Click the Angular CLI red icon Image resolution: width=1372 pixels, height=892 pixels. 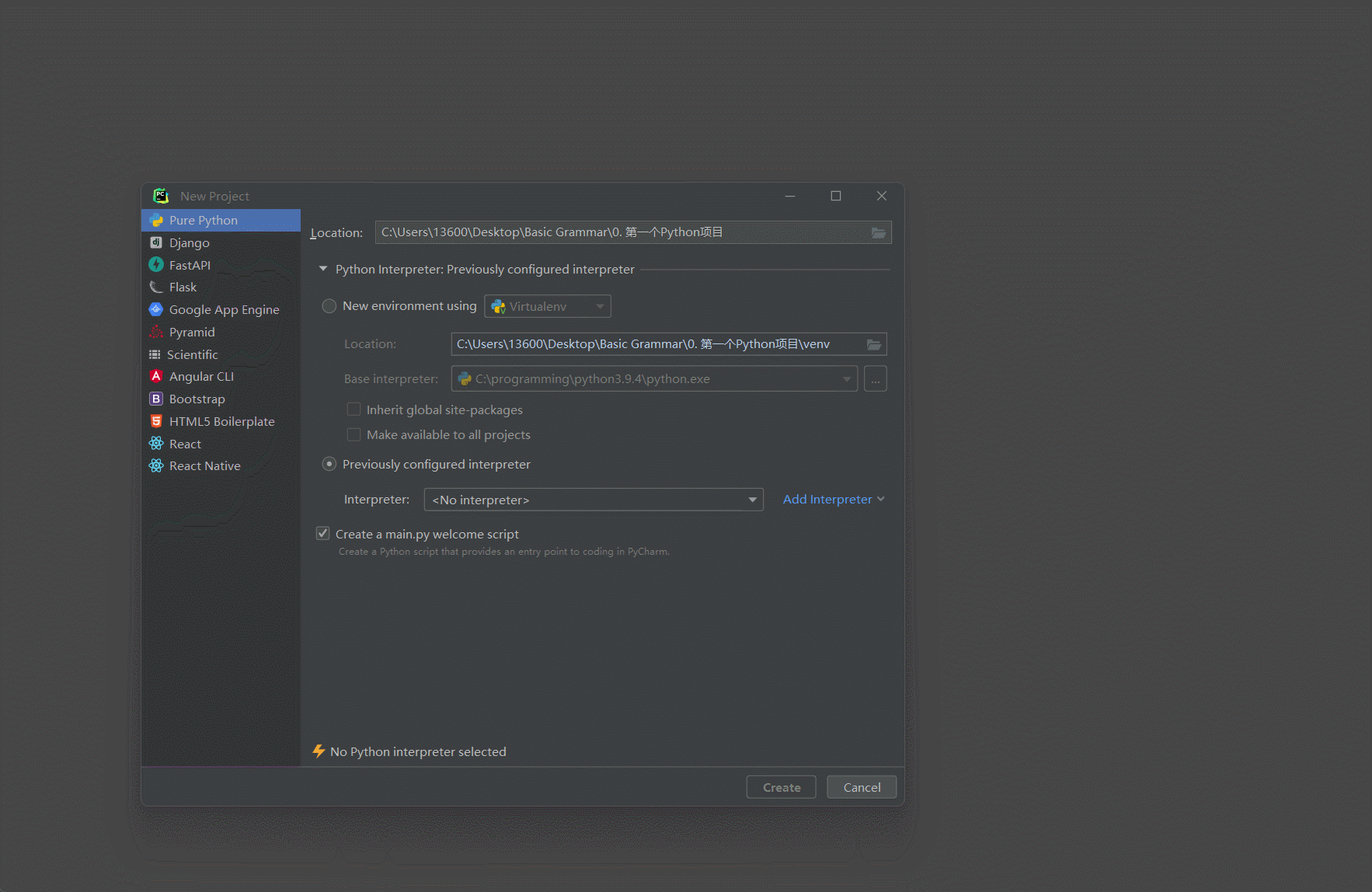(156, 376)
